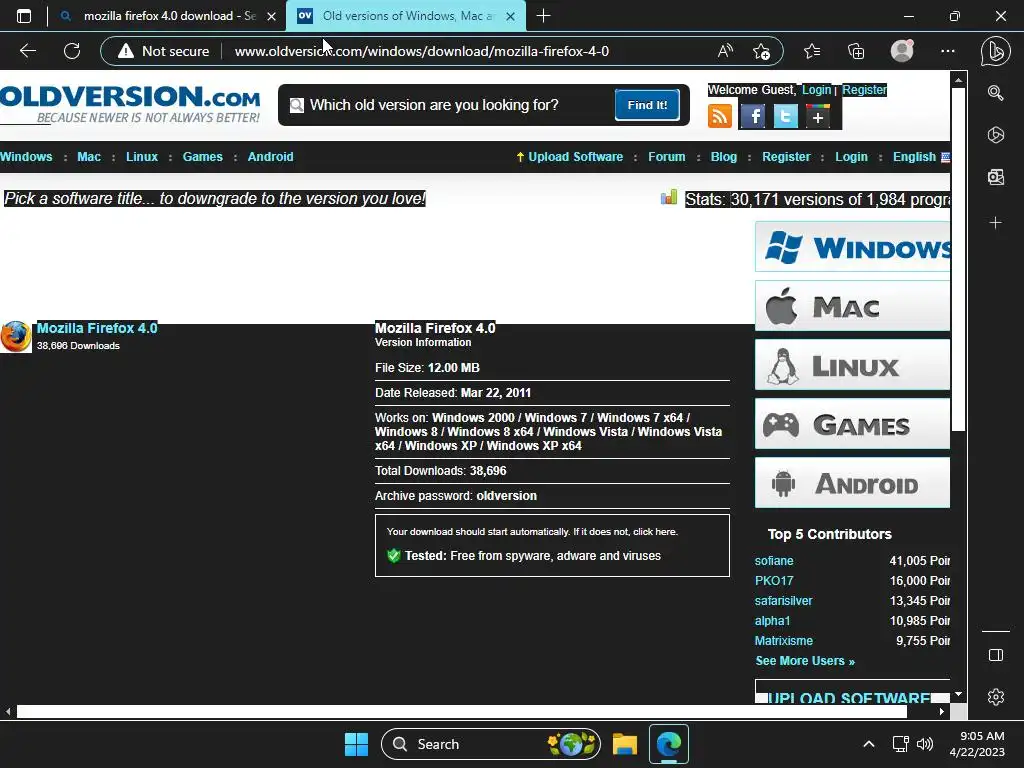Switch to mozilla firefox 4.0 download tab
1024x768 pixels.
point(168,16)
